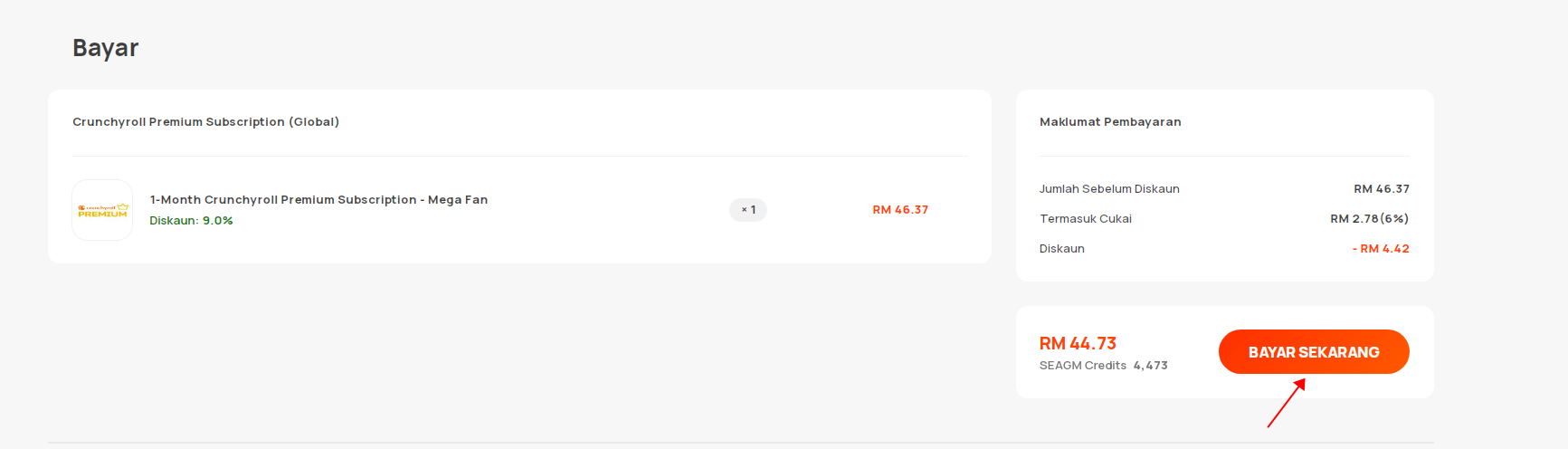
Task: Click the BAYAR SEKARANG button
Action: tap(1314, 352)
